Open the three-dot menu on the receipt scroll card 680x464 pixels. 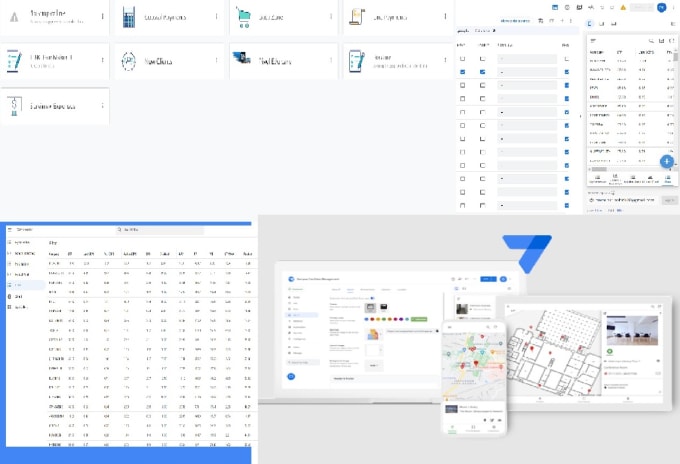click(445, 16)
